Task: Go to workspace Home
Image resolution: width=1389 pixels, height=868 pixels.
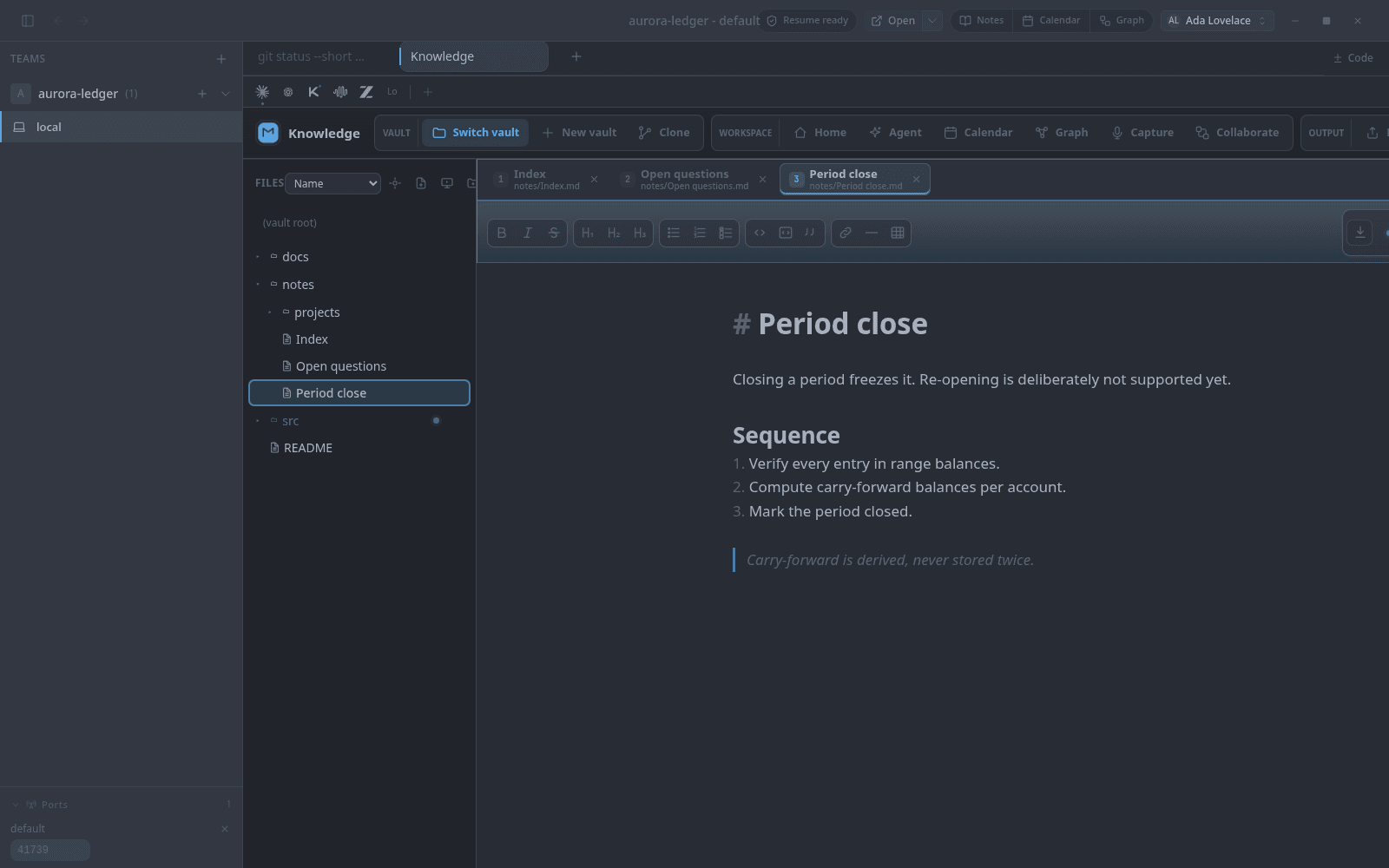Action: 820,133
